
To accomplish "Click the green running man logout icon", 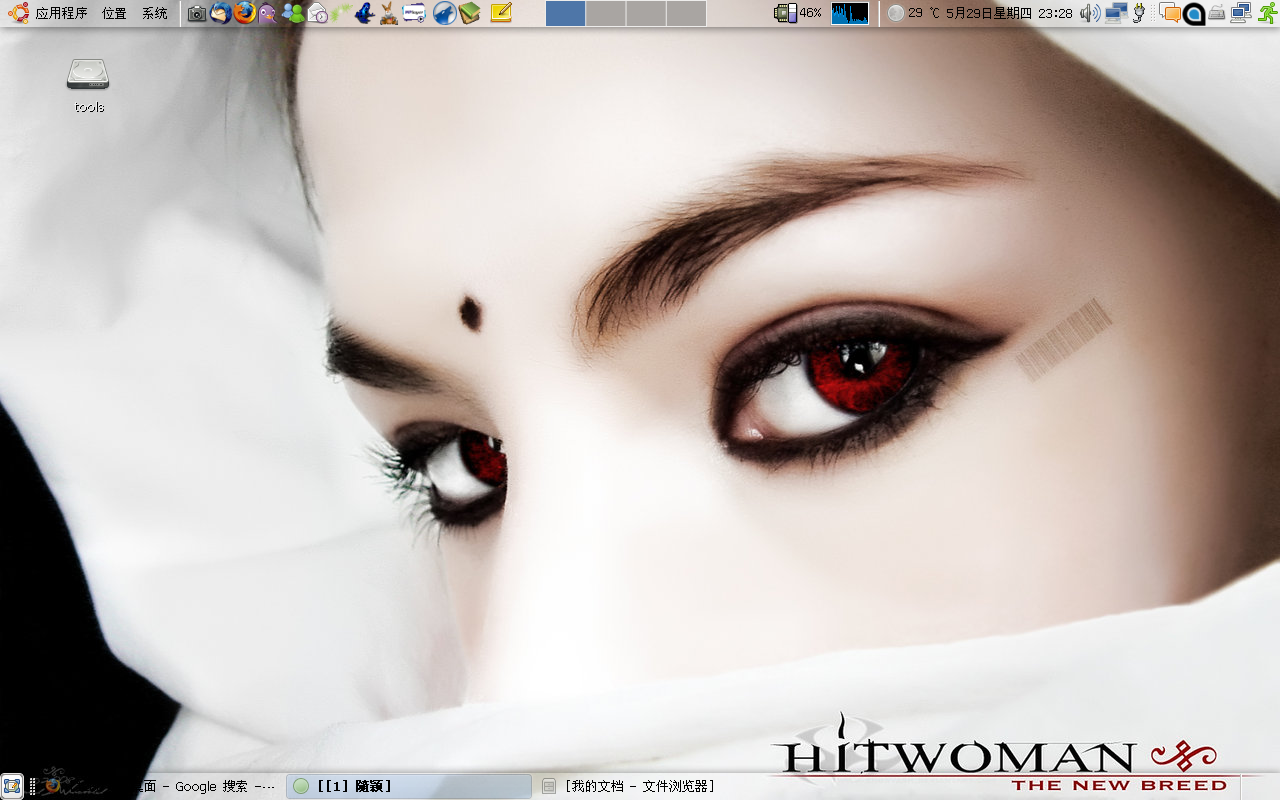I will click(x=1267, y=13).
